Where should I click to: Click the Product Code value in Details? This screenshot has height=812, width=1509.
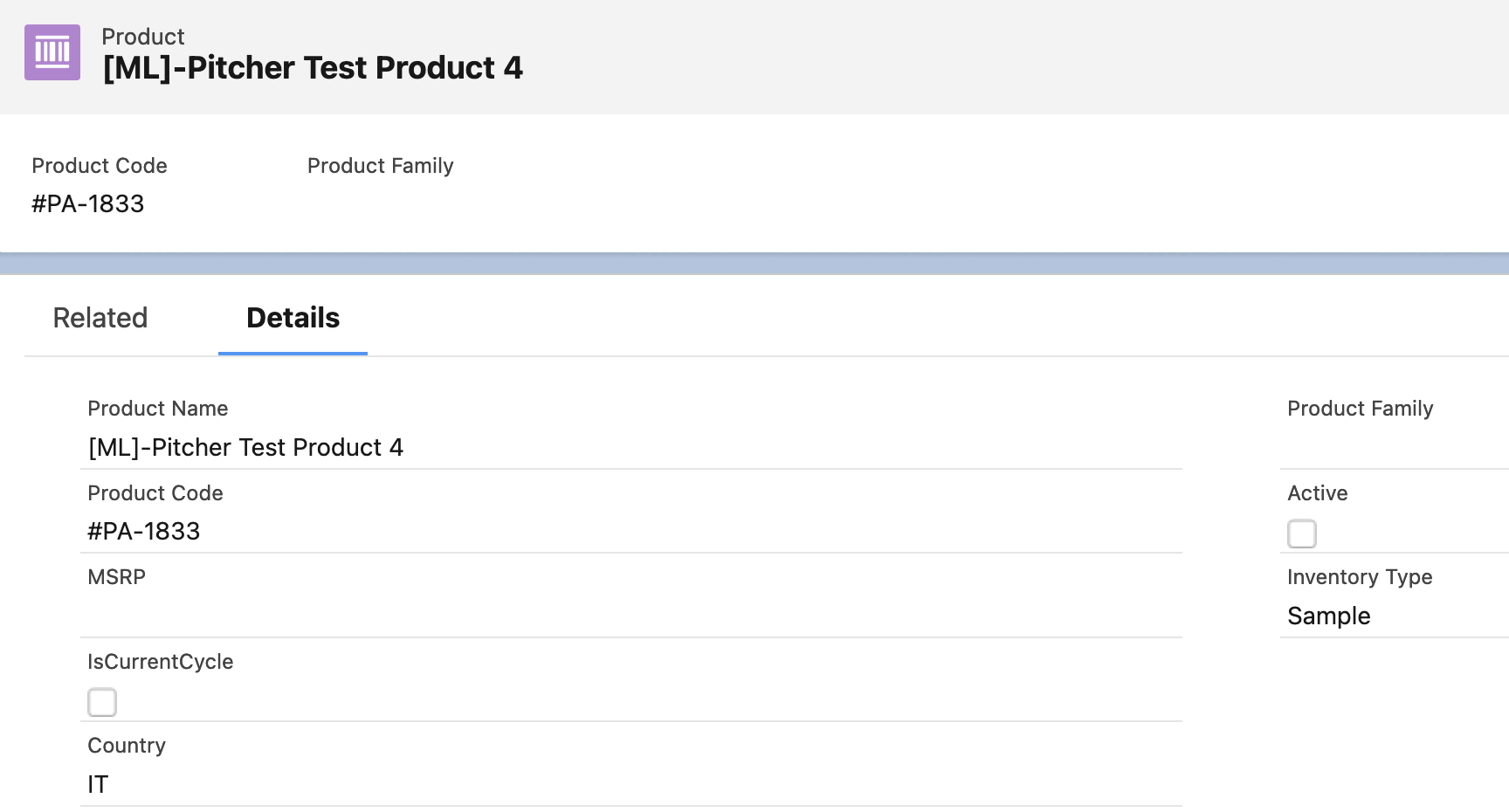click(x=144, y=532)
